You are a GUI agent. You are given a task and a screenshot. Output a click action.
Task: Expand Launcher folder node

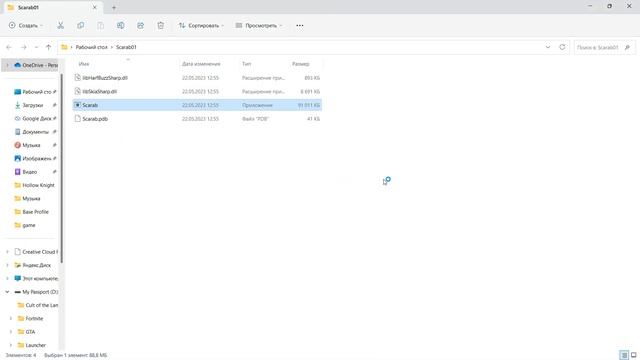[x=11, y=345]
